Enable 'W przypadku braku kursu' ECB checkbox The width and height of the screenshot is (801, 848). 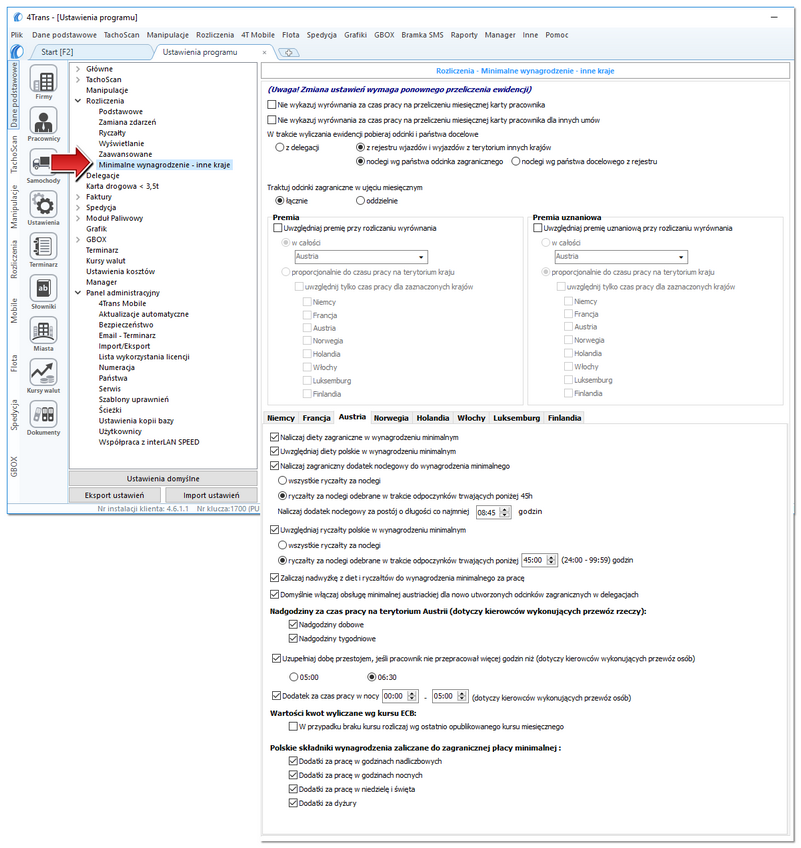point(293,726)
